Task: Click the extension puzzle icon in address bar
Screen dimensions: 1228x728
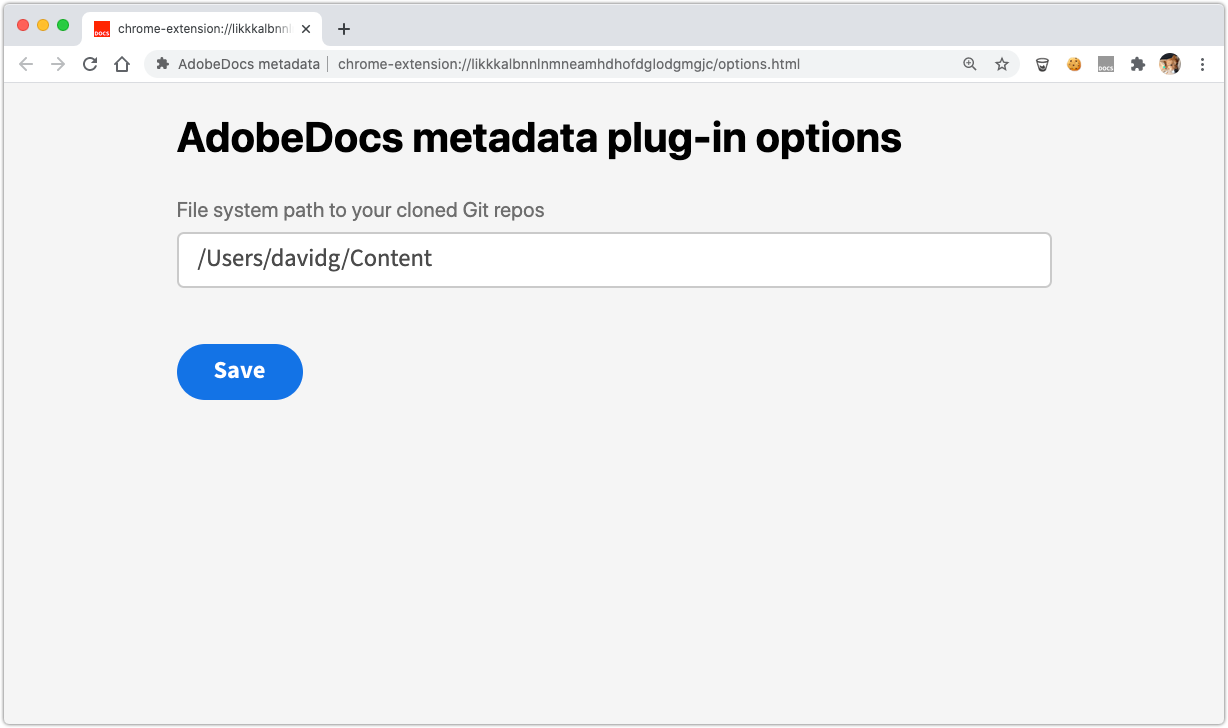Action: pos(163,64)
